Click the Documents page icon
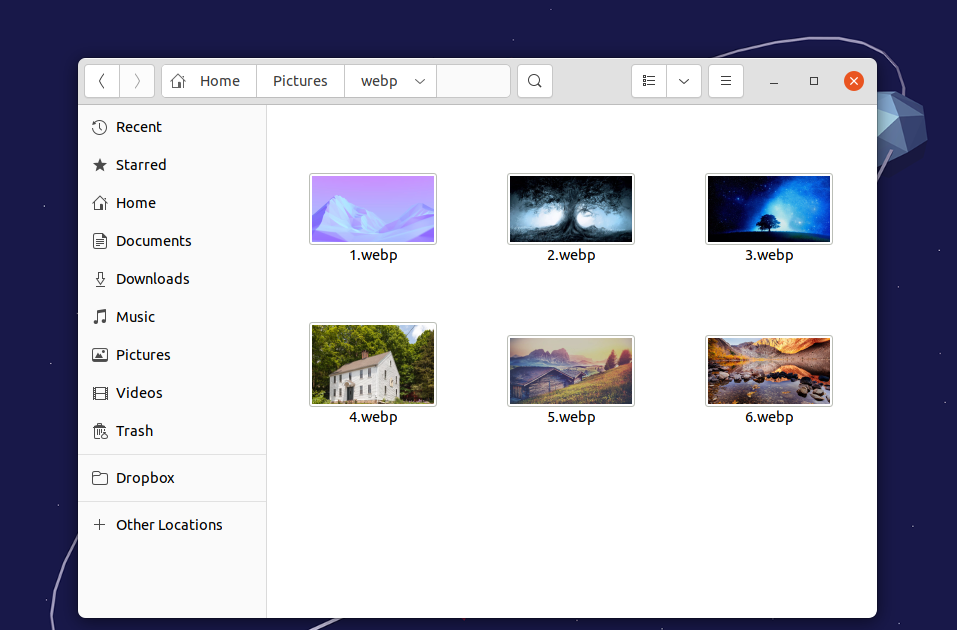 point(99,241)
